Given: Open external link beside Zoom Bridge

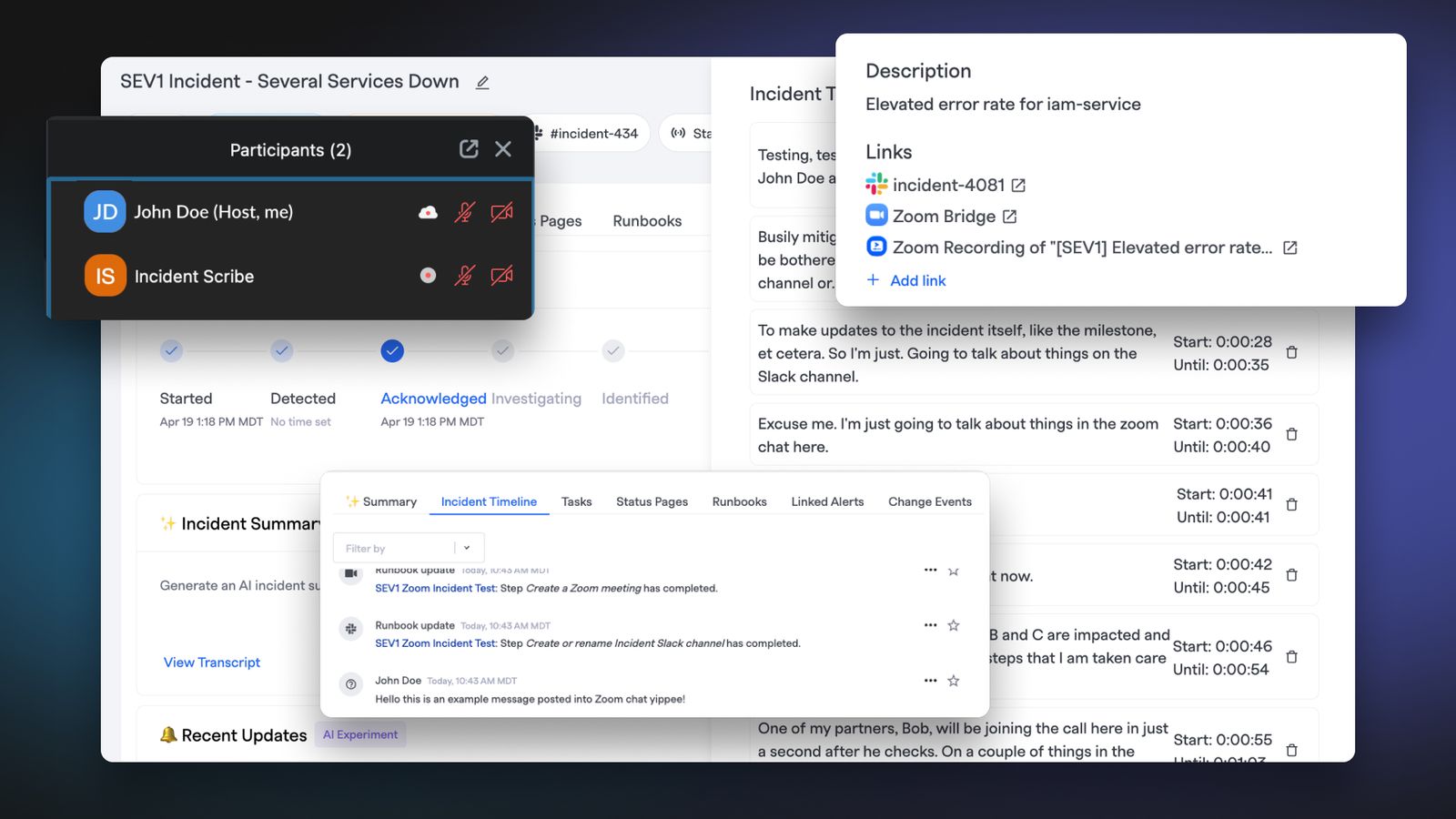Looking at the screenshot, I should click(x=1009, y=217).
